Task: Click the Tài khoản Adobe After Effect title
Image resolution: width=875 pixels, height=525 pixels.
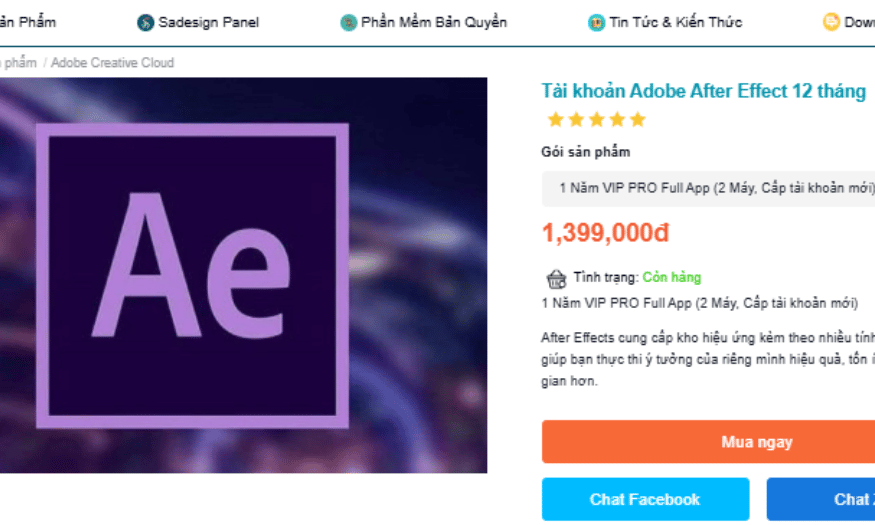Action: point(703,91)
